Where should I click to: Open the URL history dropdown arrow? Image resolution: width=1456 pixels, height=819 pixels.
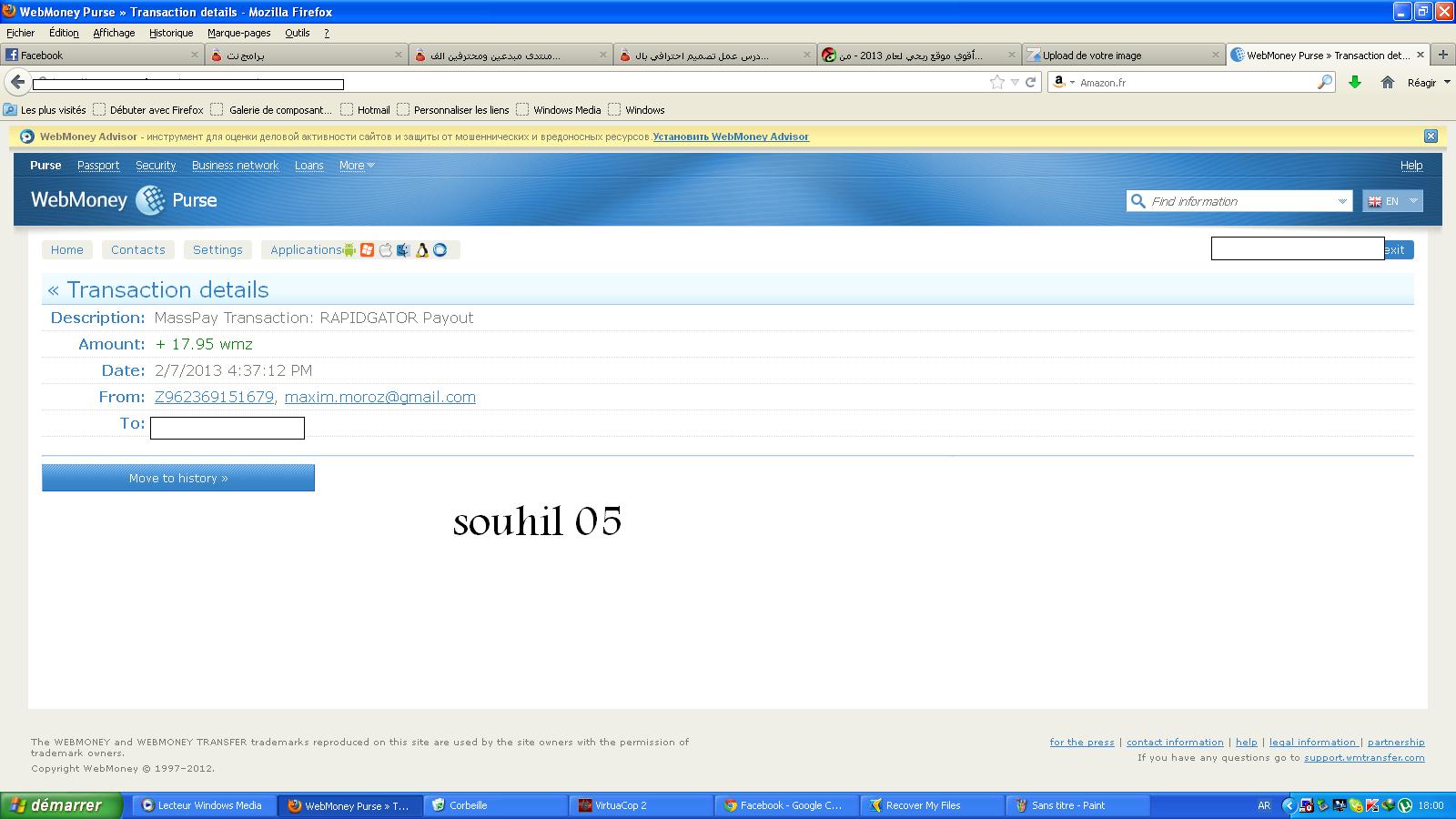pyautogui.click(x=1015, y=82)
